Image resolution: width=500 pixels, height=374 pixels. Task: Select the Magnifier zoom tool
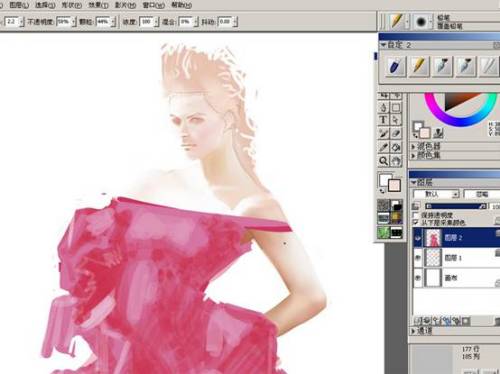[383, 161]
